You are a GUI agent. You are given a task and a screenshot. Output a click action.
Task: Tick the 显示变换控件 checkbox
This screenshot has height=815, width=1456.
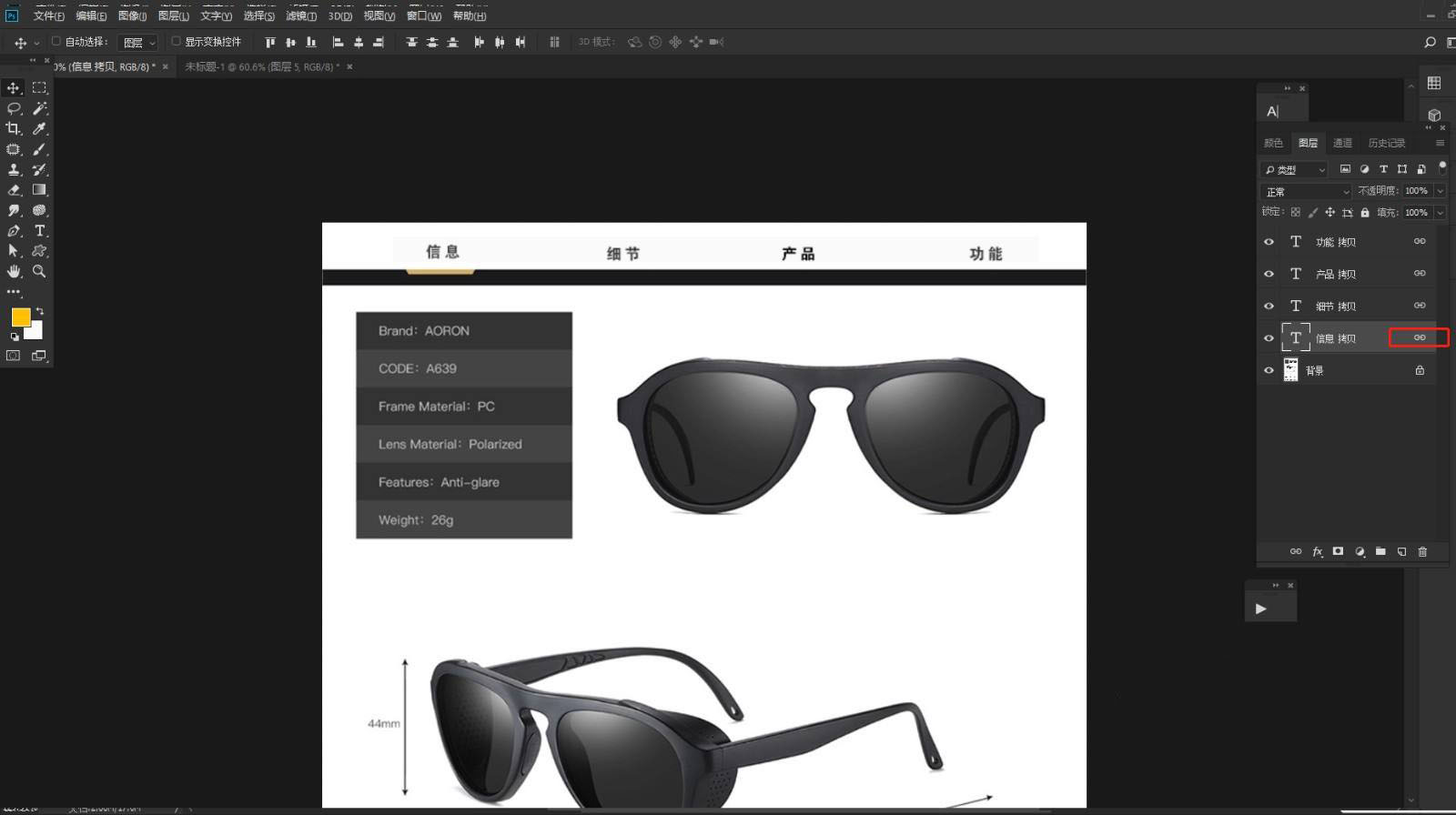point(177,41)
